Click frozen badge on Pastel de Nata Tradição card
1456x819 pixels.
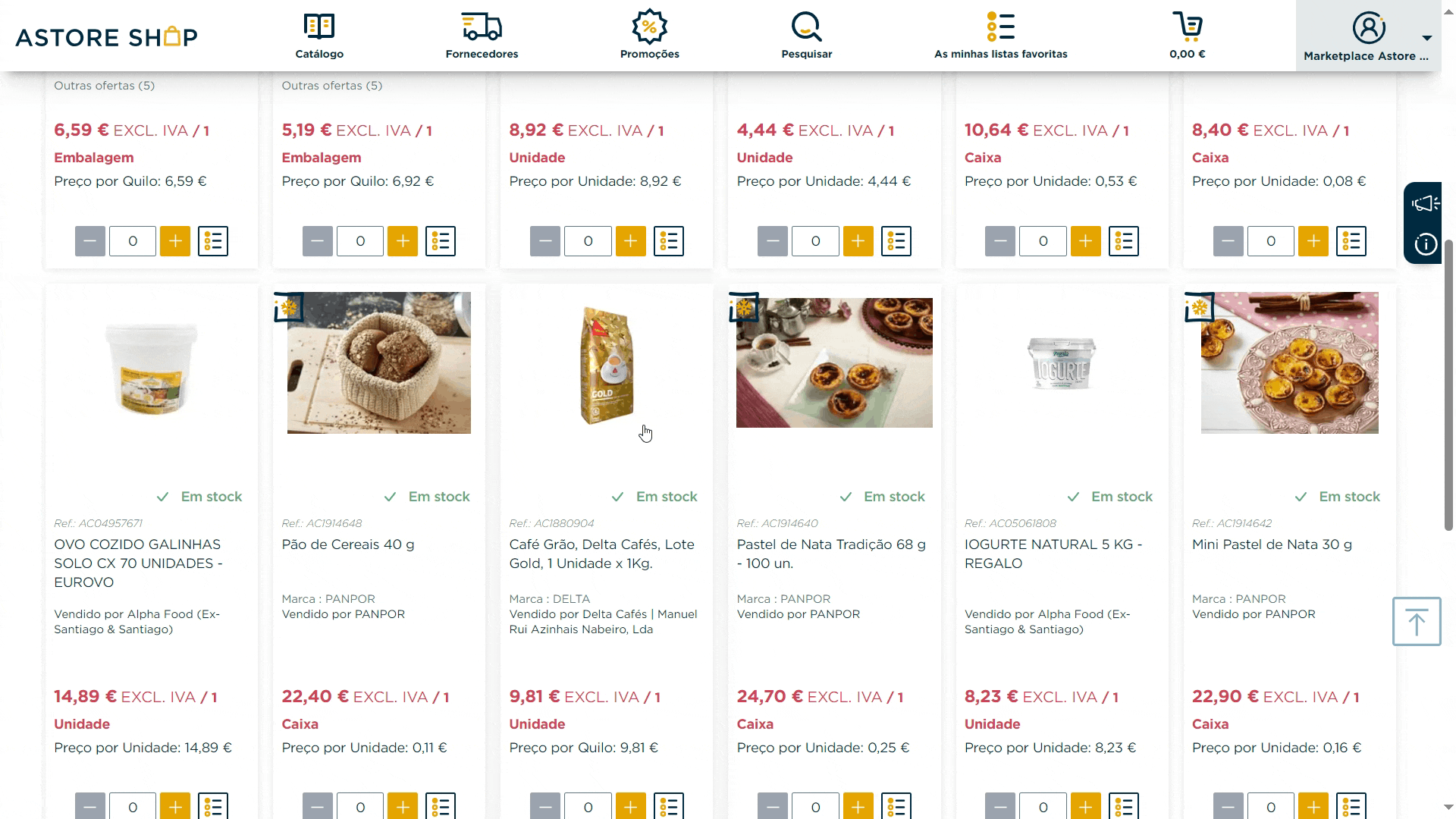(x=744, y=307)
